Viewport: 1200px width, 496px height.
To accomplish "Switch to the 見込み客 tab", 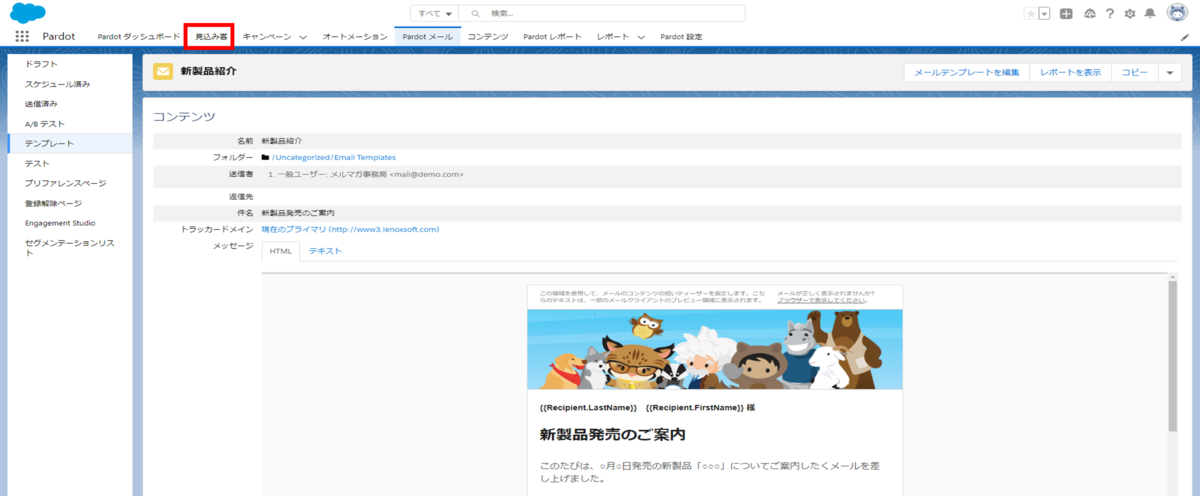I will 210,36.
